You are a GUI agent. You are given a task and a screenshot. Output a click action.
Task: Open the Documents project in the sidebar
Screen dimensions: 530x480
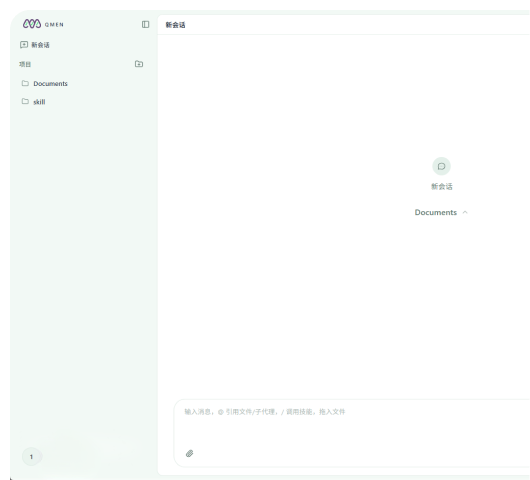tap(50, 83)
